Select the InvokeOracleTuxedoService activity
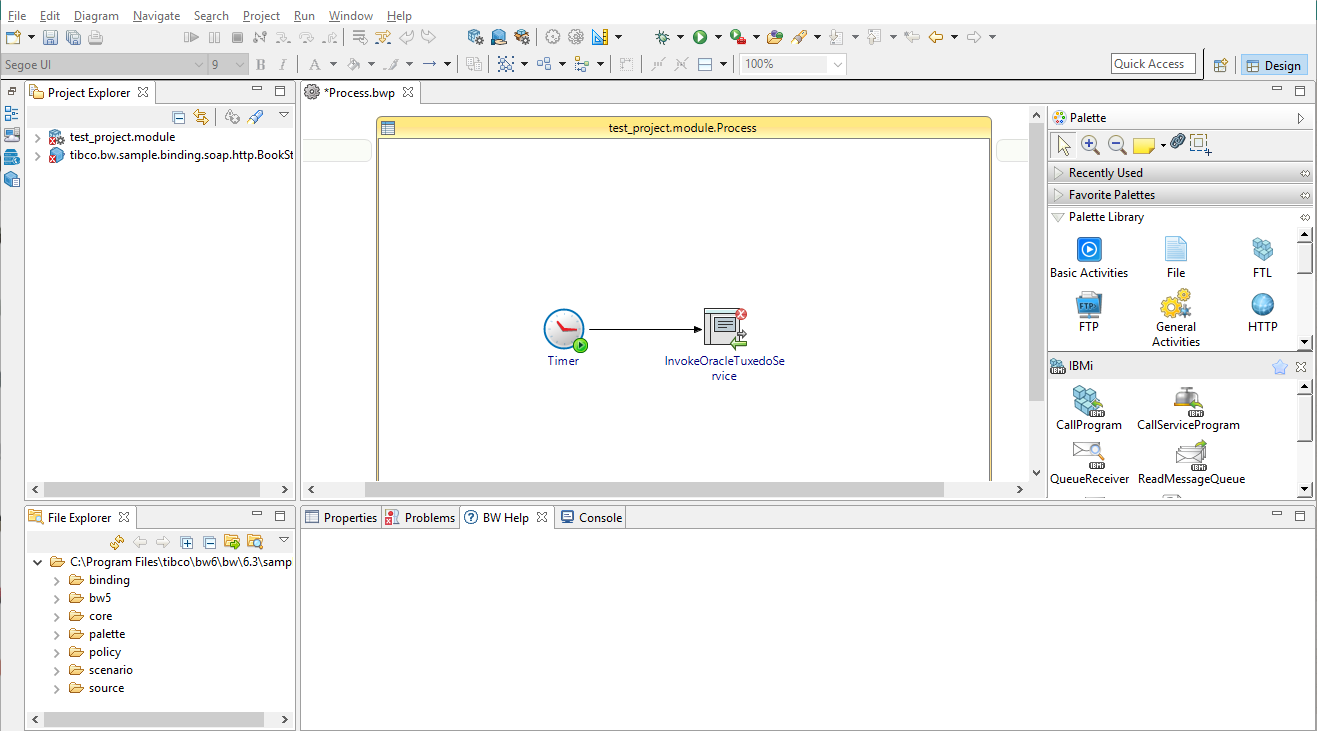The image size is (1317, 731). tap(725, 345)
